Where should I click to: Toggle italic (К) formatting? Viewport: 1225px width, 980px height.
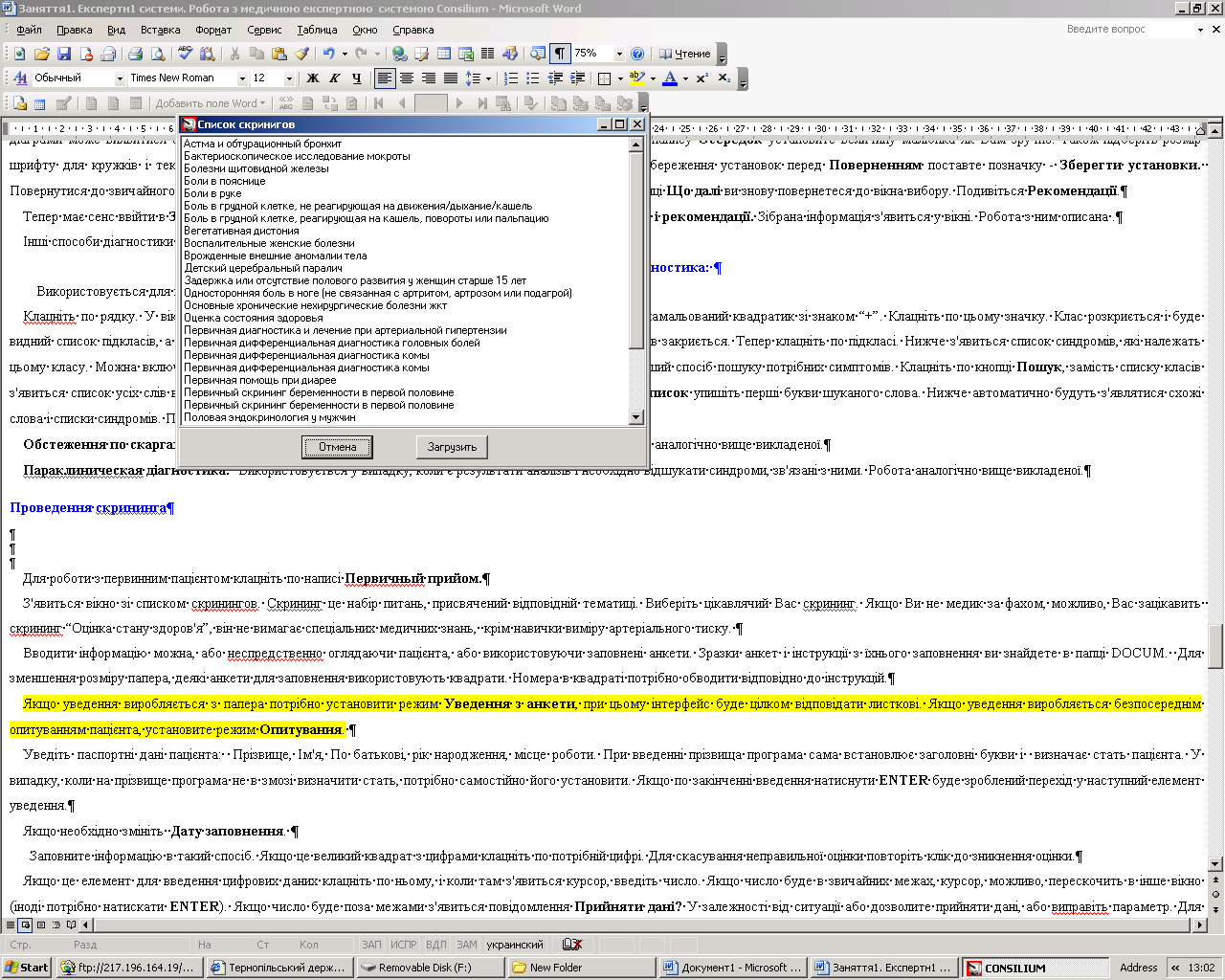click(334, 78)
